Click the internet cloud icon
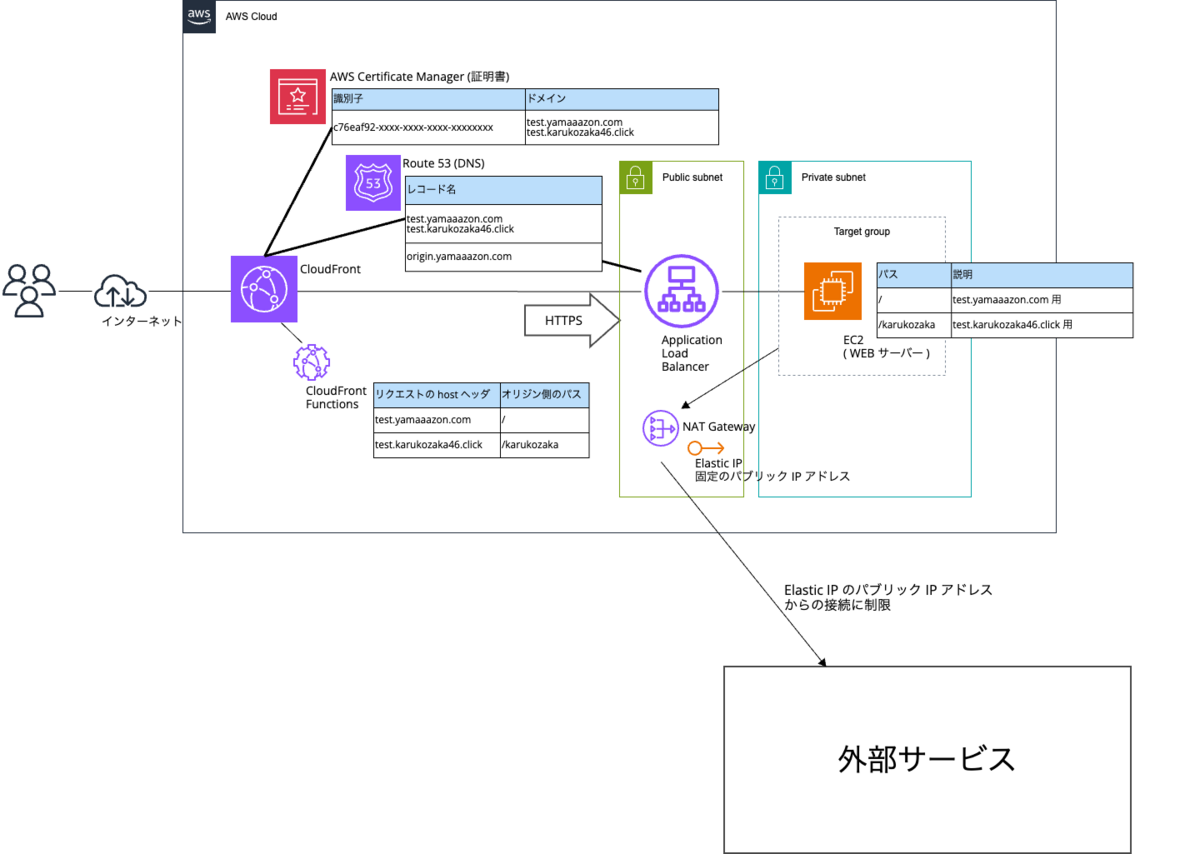The image size is (1200, 854). (x=120, y=293)
